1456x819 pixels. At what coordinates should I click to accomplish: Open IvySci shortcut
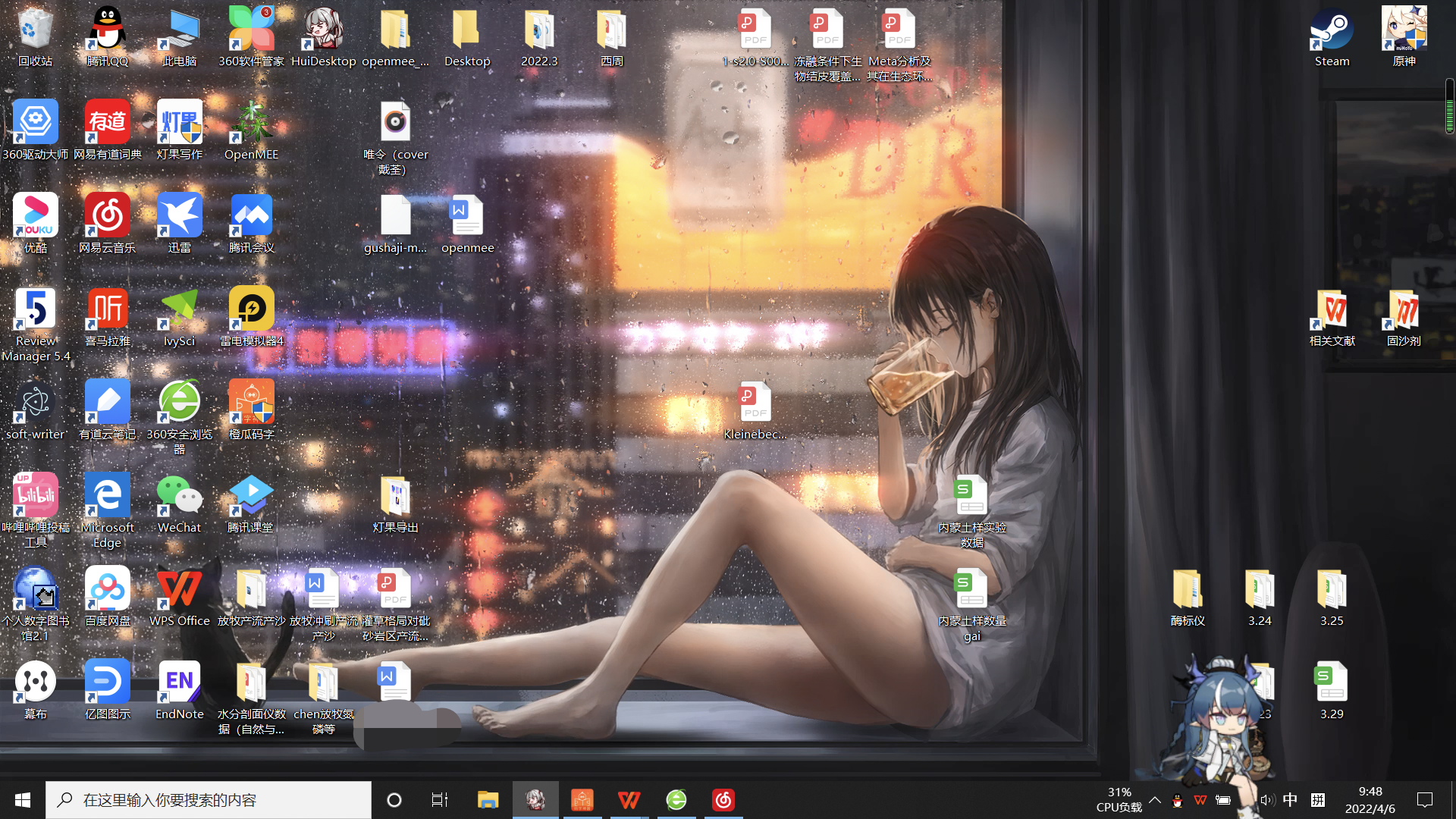click(x=179, y=317)
